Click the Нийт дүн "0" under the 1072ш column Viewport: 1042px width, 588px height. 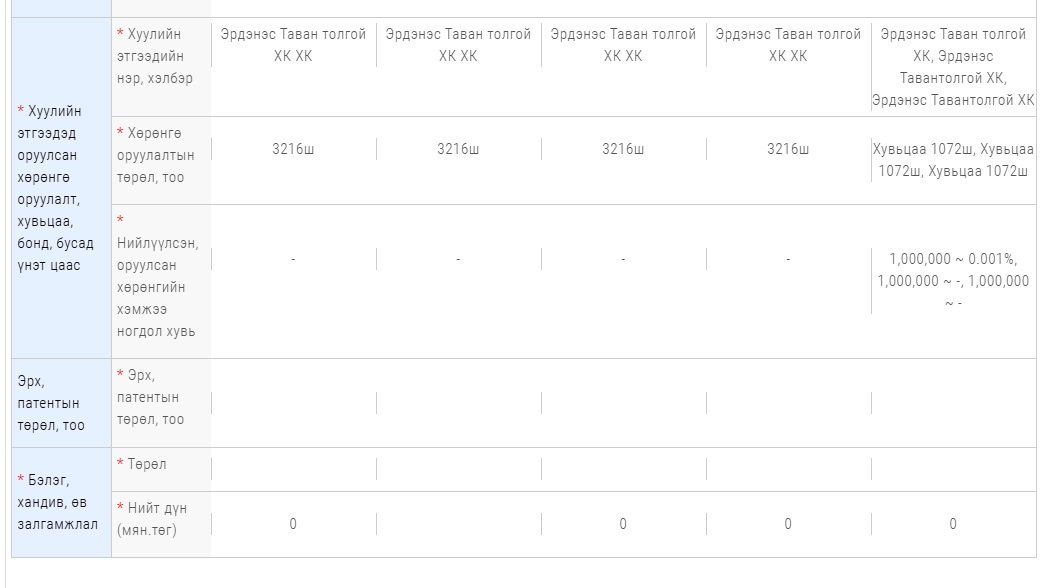coord(953,524)
